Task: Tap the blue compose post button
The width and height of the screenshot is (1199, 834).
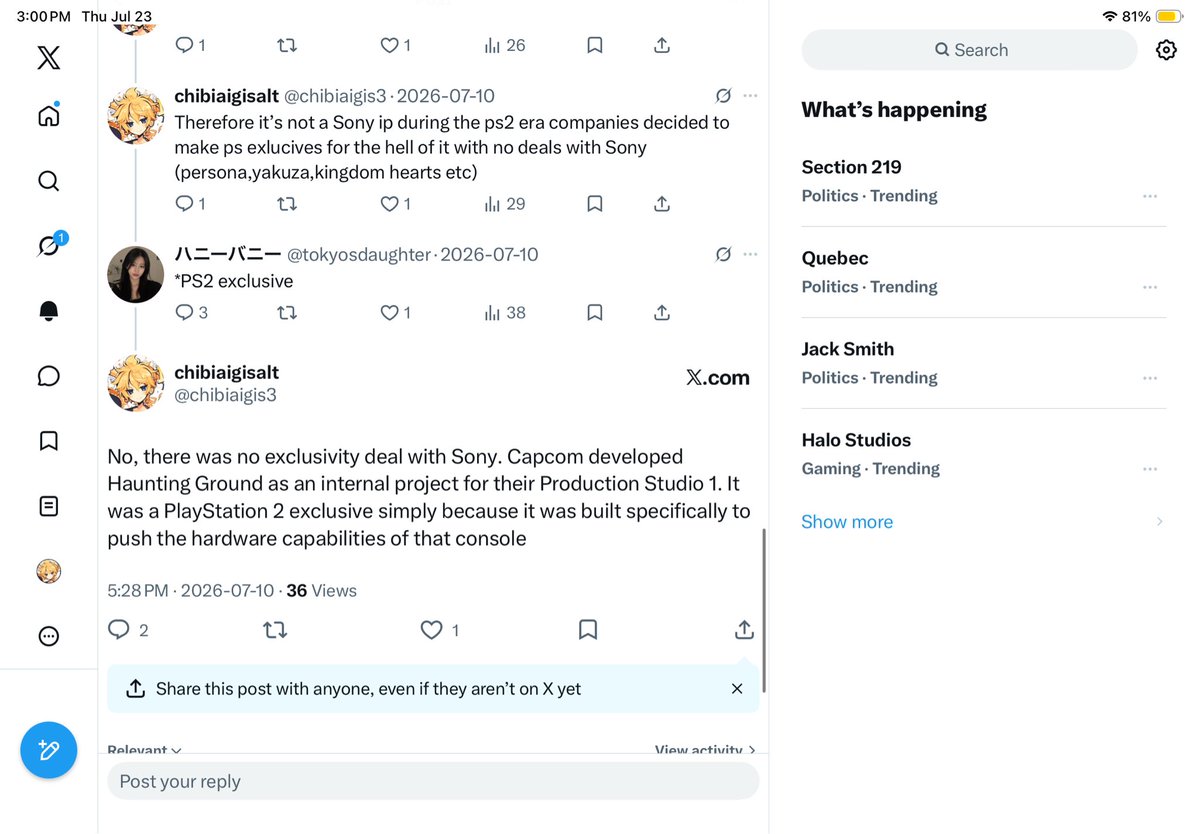Action: point(49,750)
